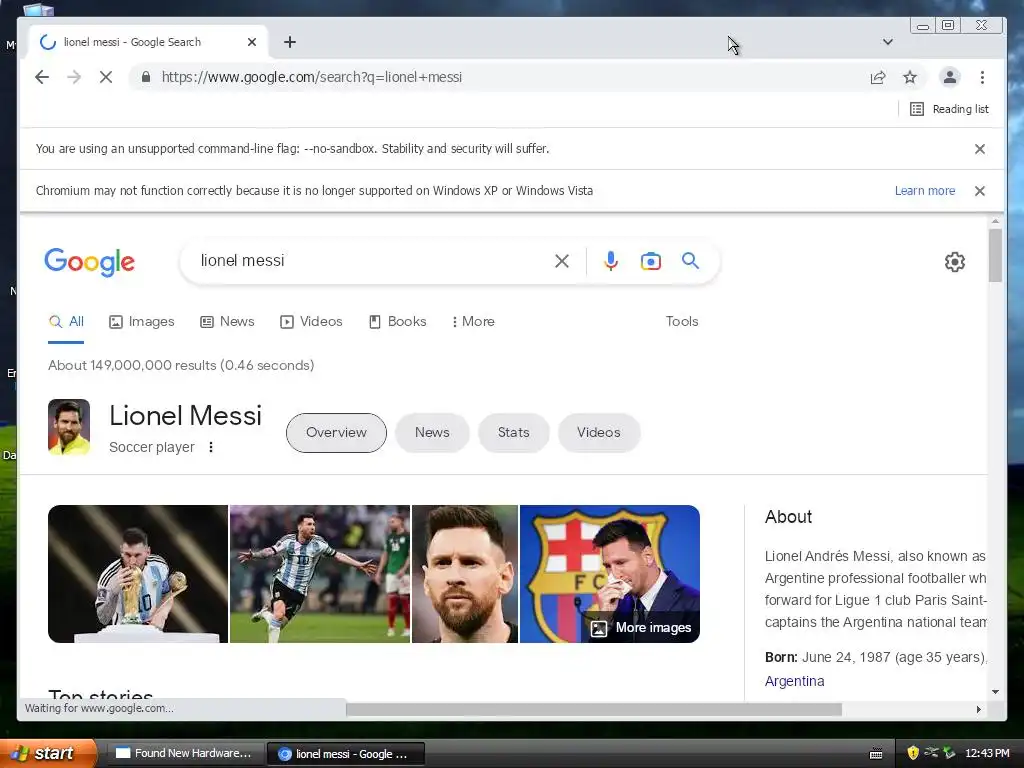Image resolution: width=1024 pixels, height=768 pixels.
Task: Open image of Messi celebrating in Argentina kit
Action: [x=320, y=573]
